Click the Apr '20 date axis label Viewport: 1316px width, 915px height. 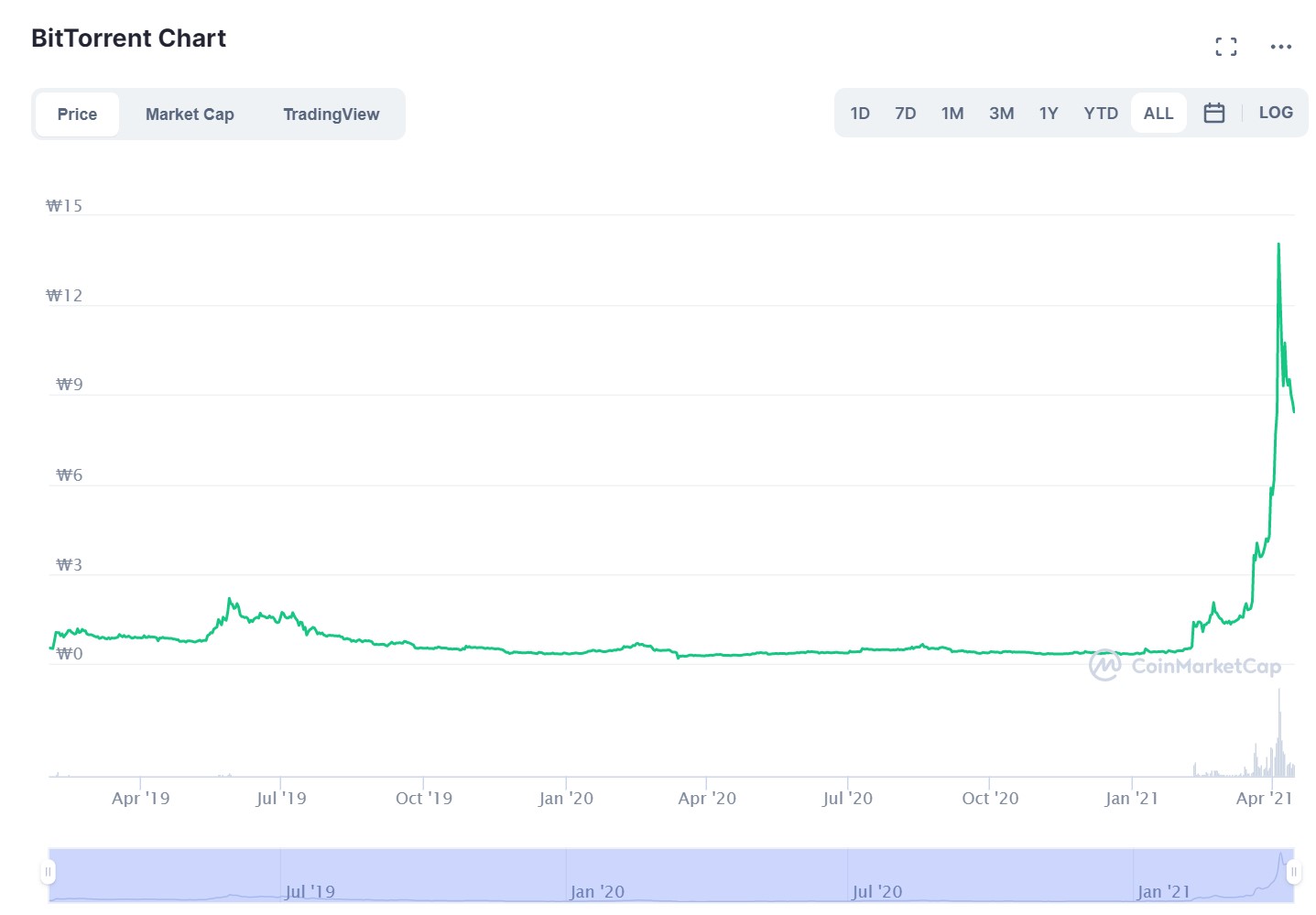click(x=706, y=798)
